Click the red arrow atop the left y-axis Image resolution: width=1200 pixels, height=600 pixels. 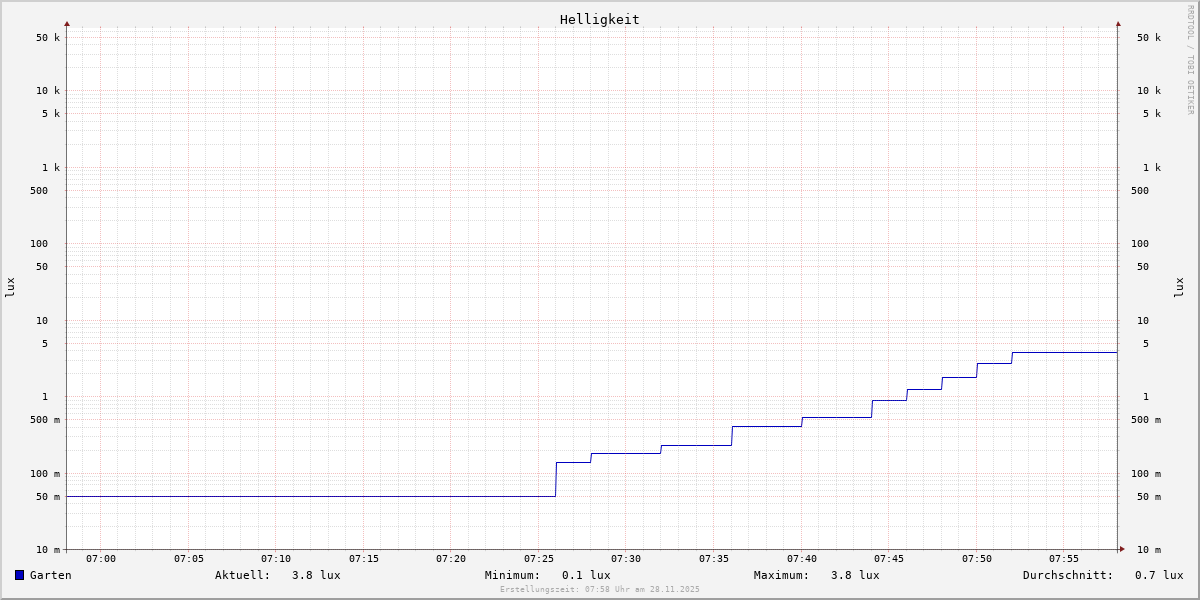point(67,23)
